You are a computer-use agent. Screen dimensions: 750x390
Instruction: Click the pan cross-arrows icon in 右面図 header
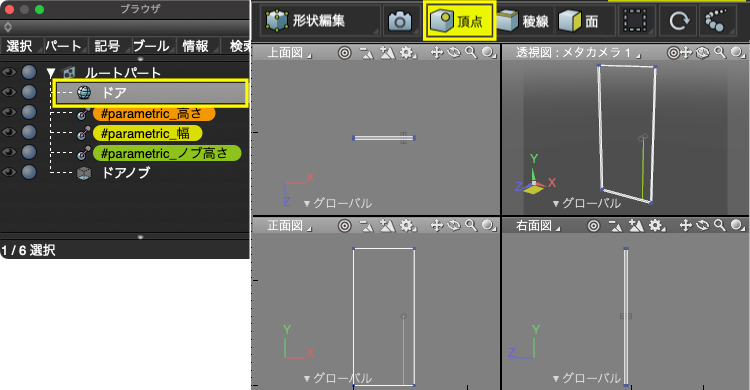(685, 226)
